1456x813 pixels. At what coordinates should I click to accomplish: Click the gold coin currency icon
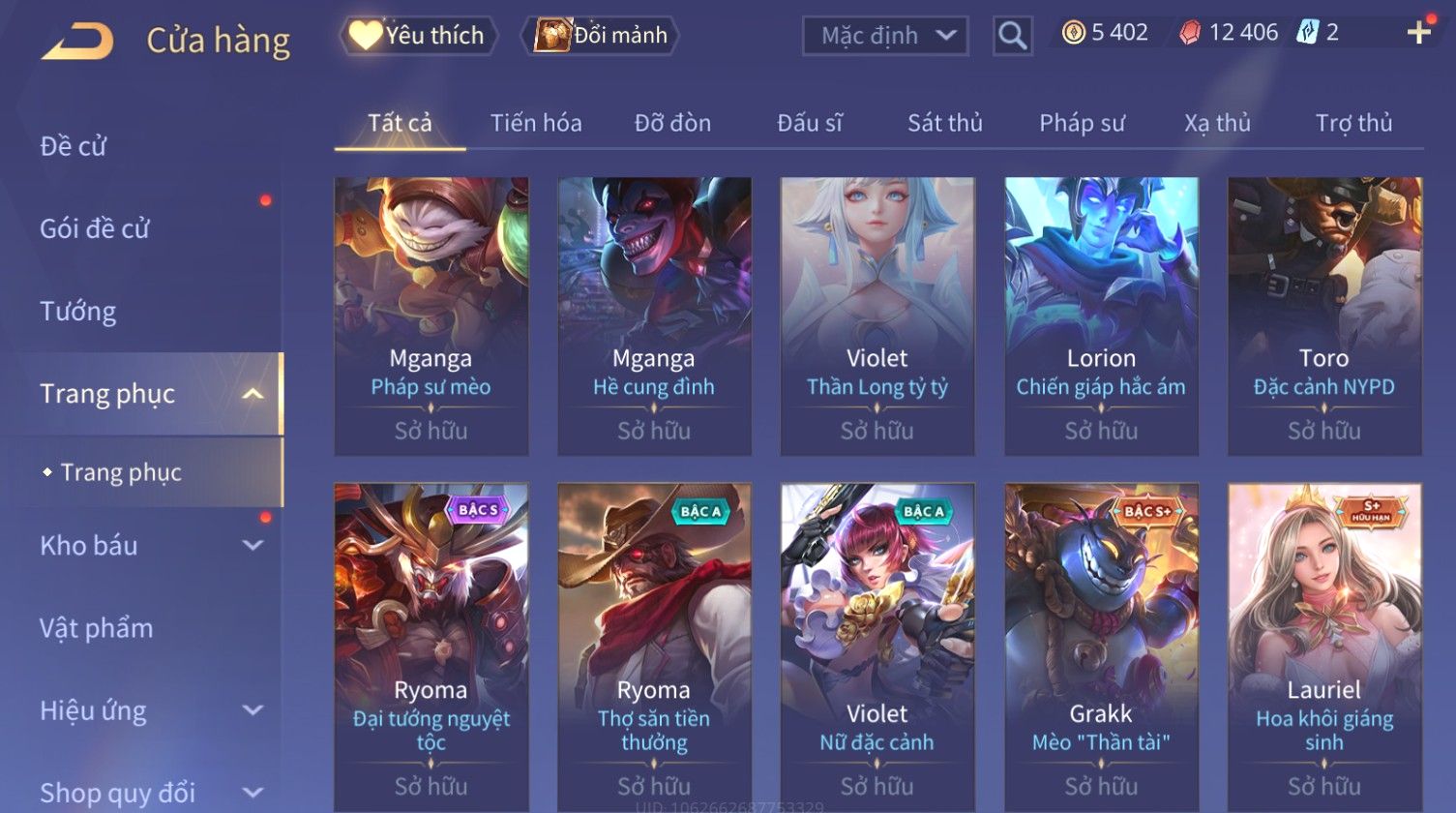[1073, 33]
